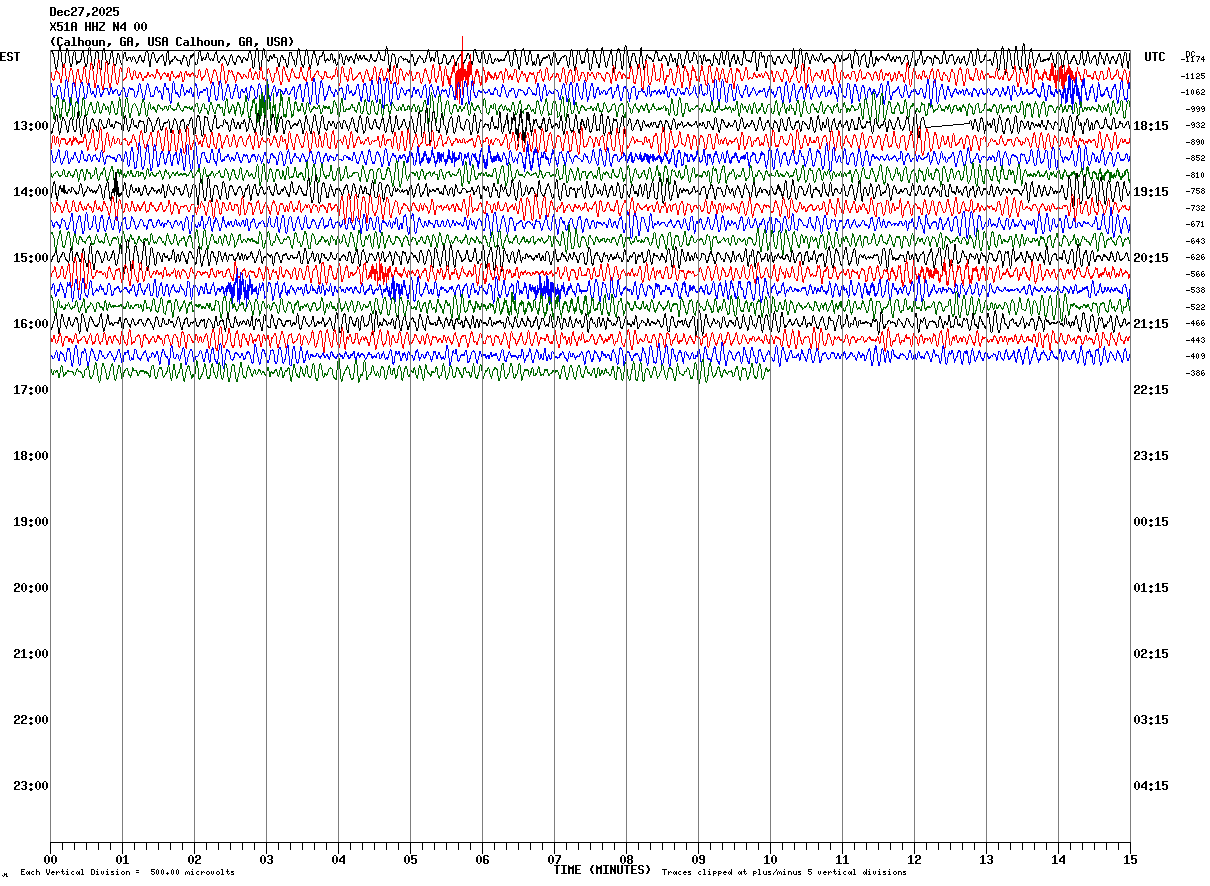Click the 04:15 UTC time label
The height and width of the screenshot is (886, 1210).
click(x=1151, y=786)
